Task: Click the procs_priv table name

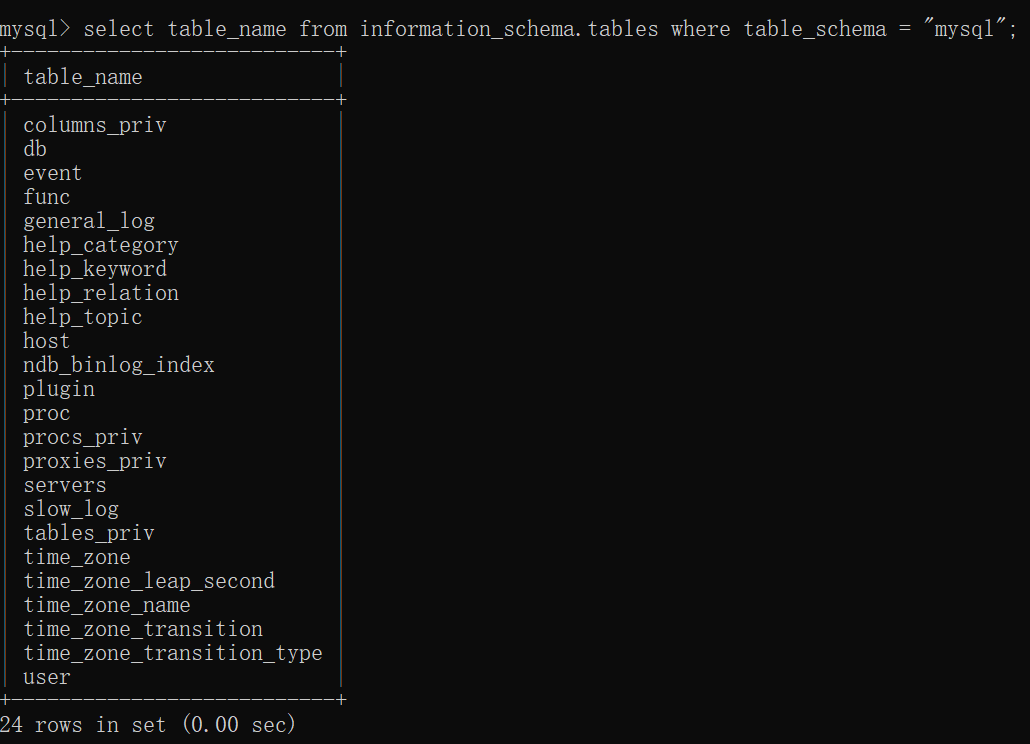Action: click(83, 437)
